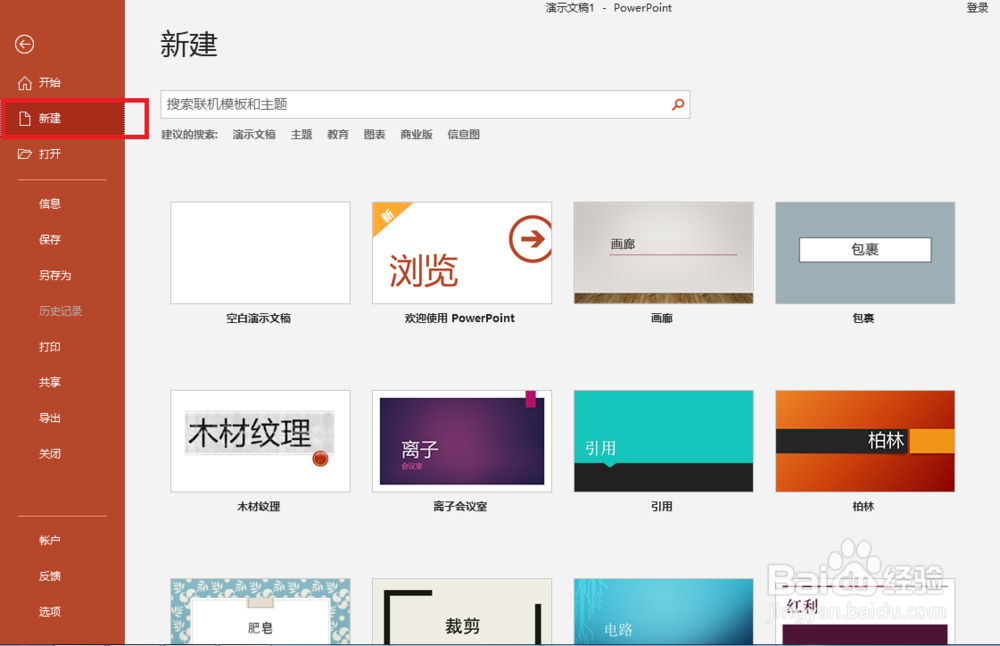Screen dimensions: 1000x646
Task: Click suggested search 商业版
Action: click(416, 135)
